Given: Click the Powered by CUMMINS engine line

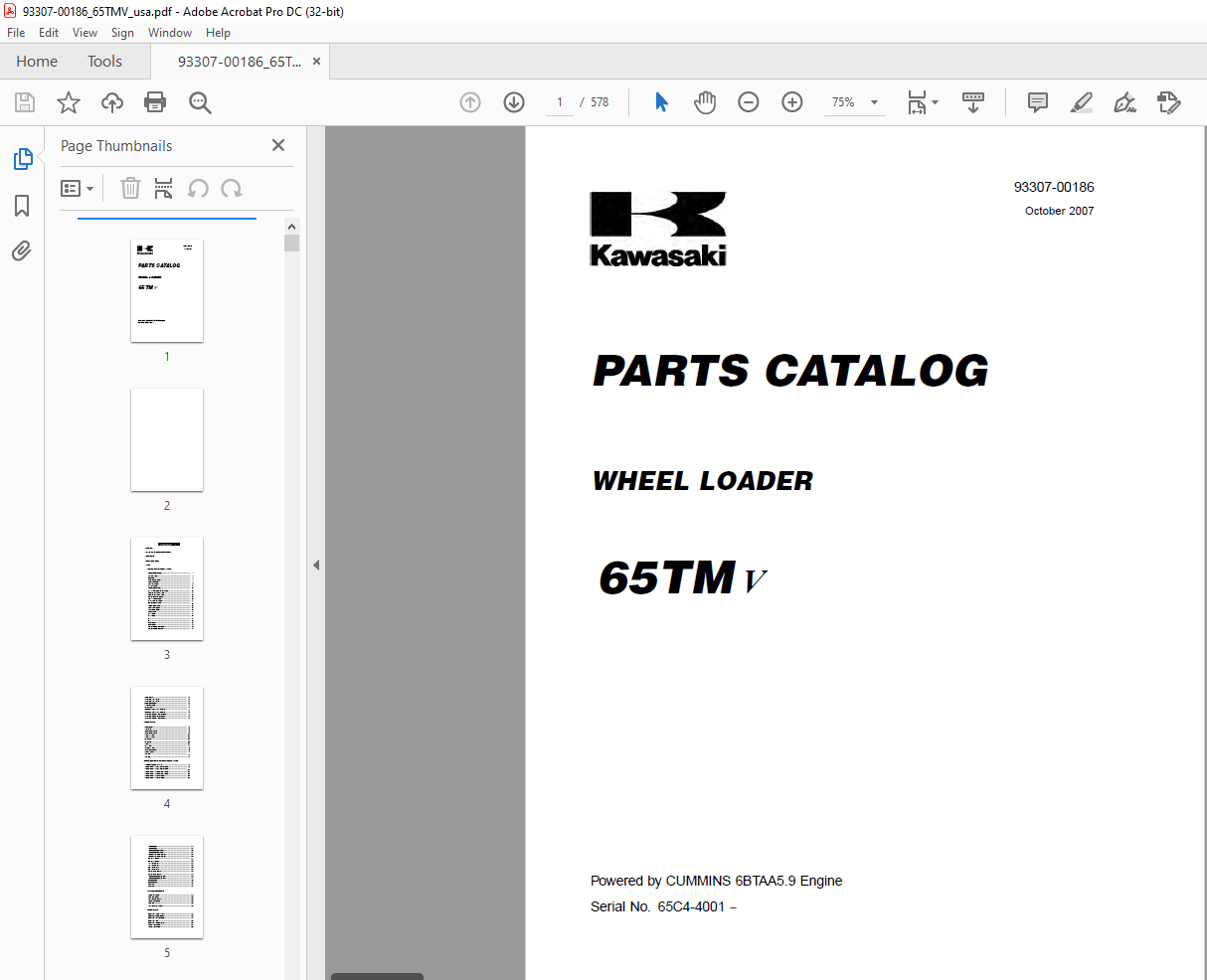Looking at the screenshot, I should point(716,881).
